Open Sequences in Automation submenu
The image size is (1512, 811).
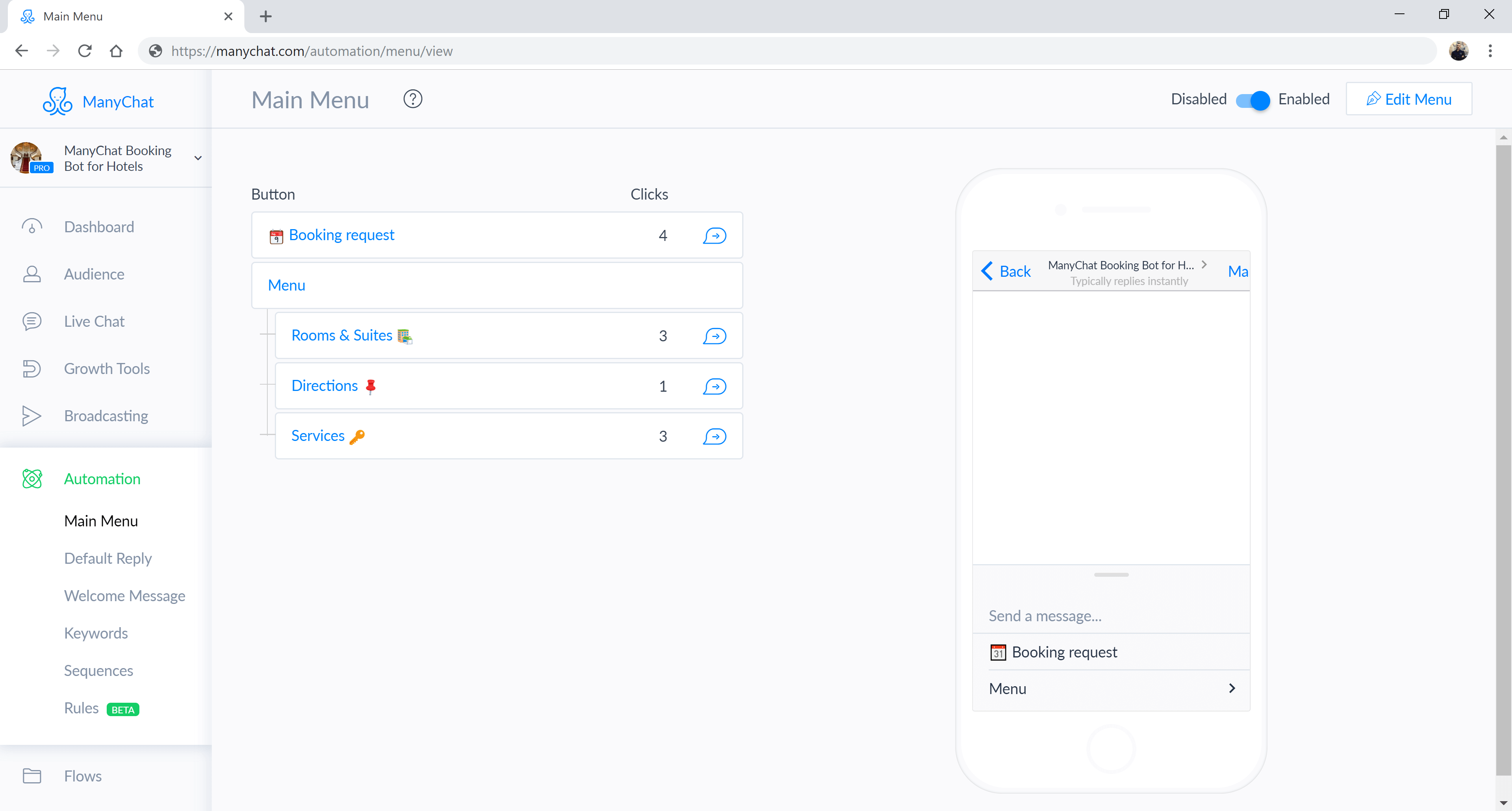click(98, 671)
